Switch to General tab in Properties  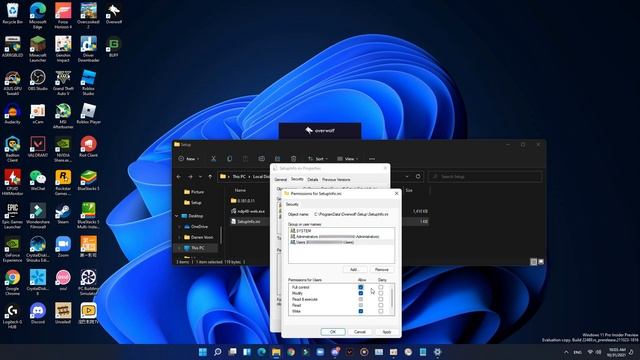pos(280,180)
